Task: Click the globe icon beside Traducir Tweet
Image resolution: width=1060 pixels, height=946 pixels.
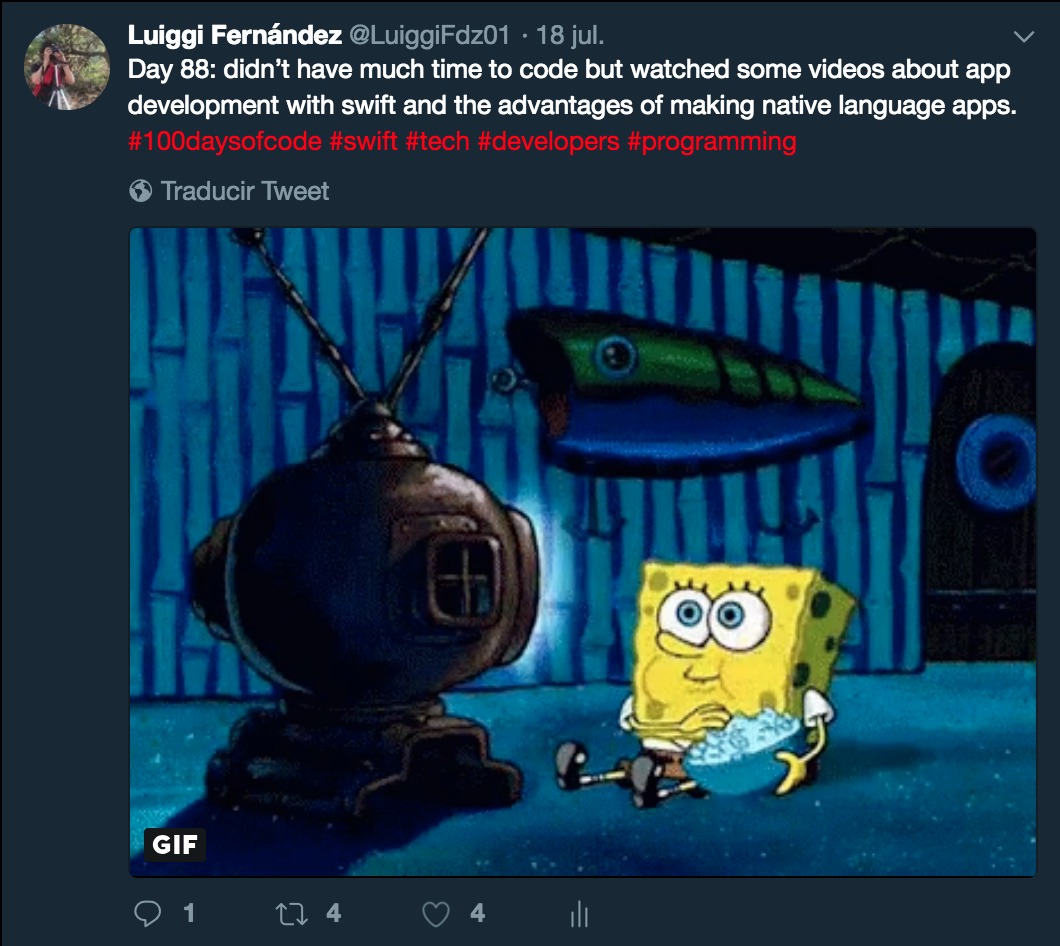Action: (x=141, y=191)
